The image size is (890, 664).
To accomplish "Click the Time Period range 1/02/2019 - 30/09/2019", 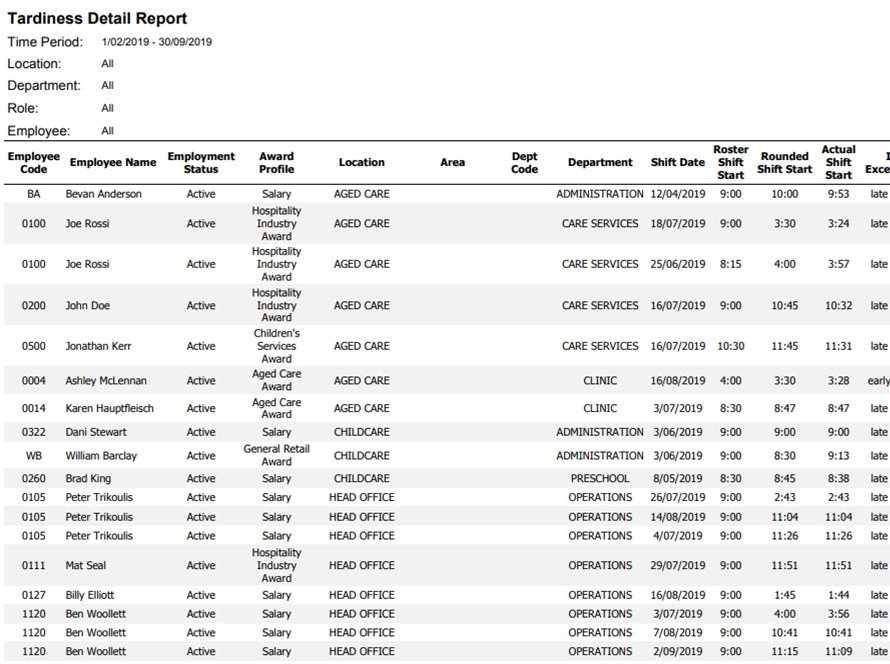I will point(165,42).
